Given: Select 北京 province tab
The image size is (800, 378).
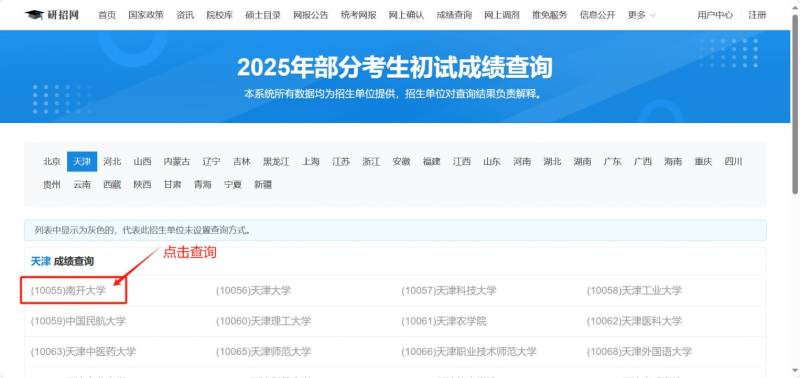Looking at the screenshot, I should pyautogui.click(x=52, y=162).
